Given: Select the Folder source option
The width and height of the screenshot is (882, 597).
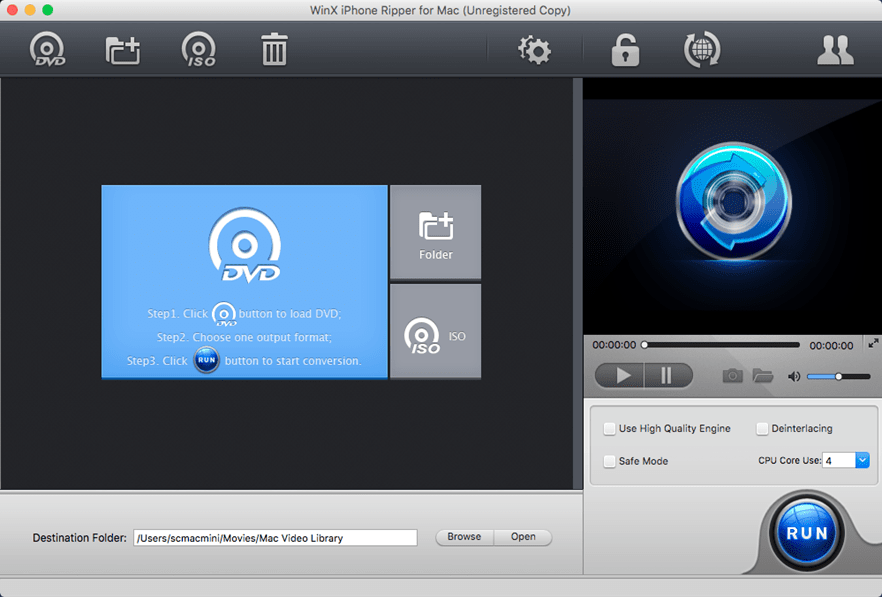Looking at the screenshot, I should click(435, 231).
